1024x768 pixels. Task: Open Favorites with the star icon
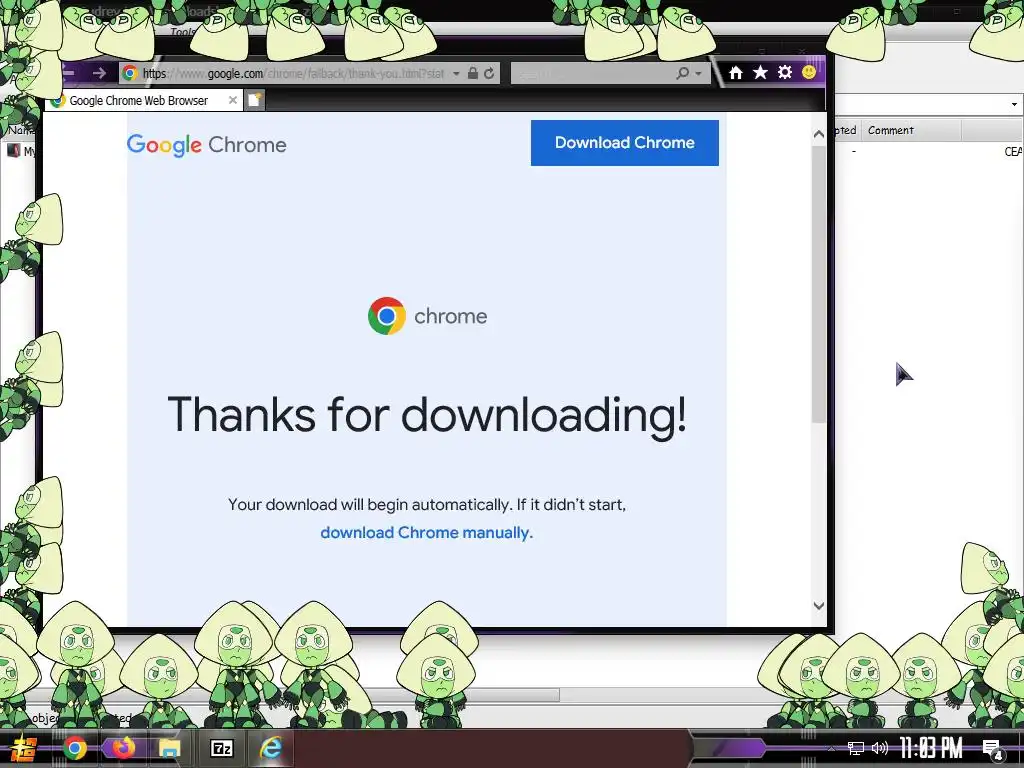click(x=760, y=72)
